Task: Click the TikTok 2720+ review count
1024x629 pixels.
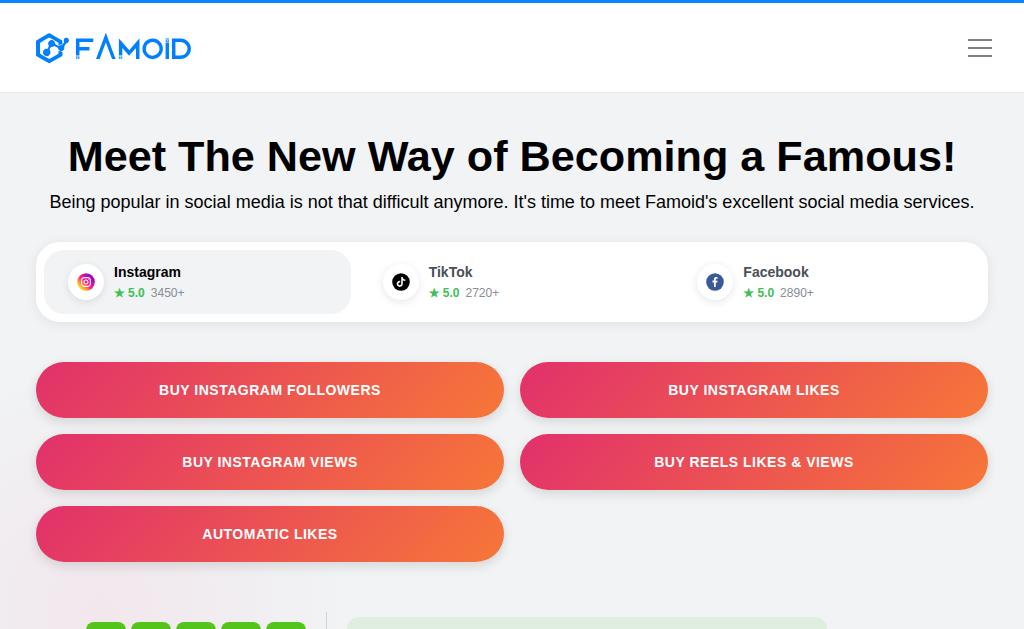Action: (482, 293)
